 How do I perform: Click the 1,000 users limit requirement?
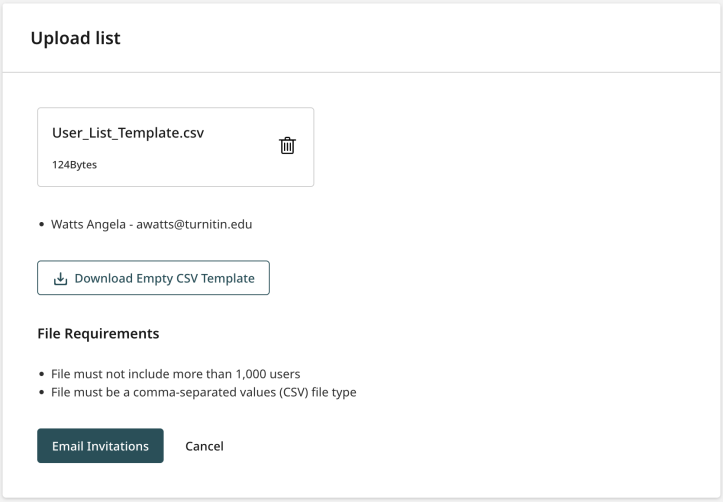[176, 374]
